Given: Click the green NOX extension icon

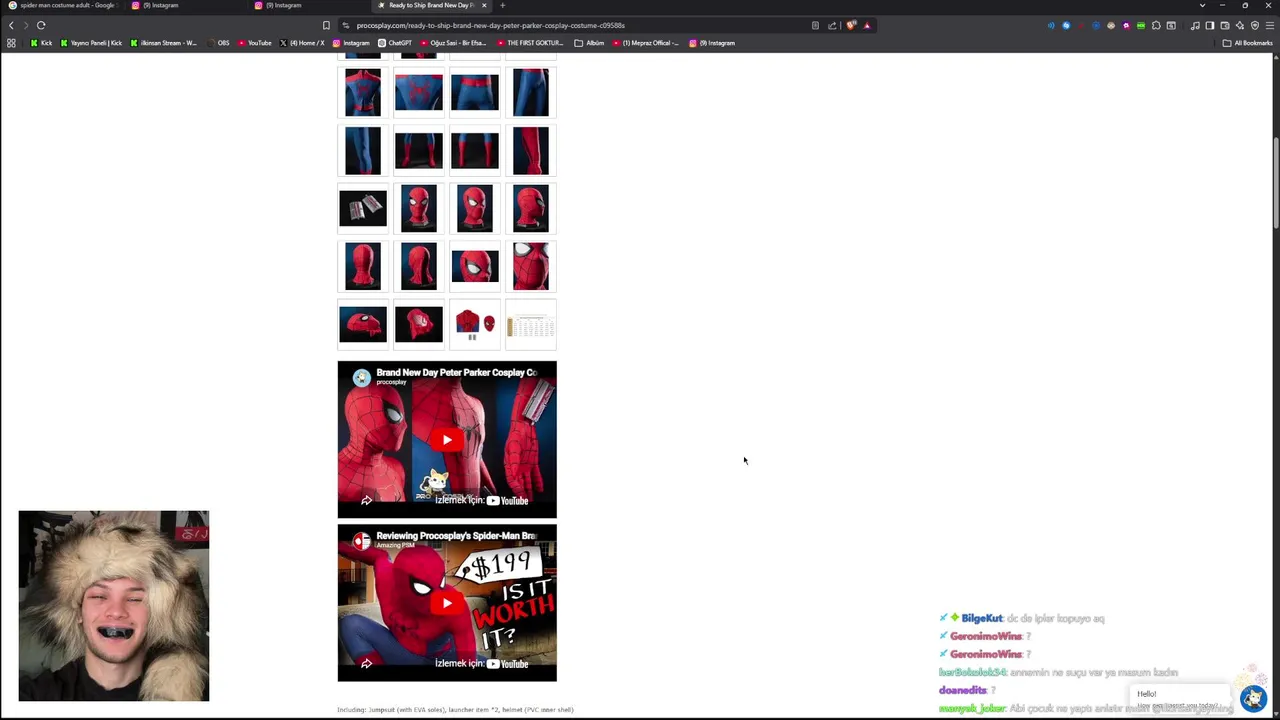Looking at the screenshot, I should coord(1141,25).
